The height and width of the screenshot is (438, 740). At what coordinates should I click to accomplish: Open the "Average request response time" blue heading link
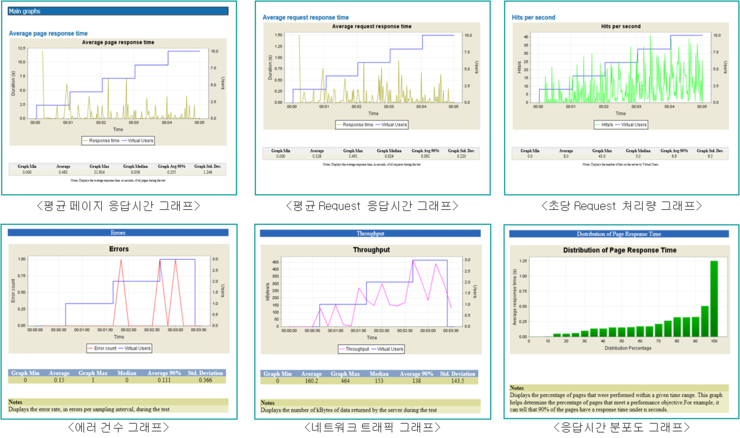pyautogui.click(x=306, y=17)
